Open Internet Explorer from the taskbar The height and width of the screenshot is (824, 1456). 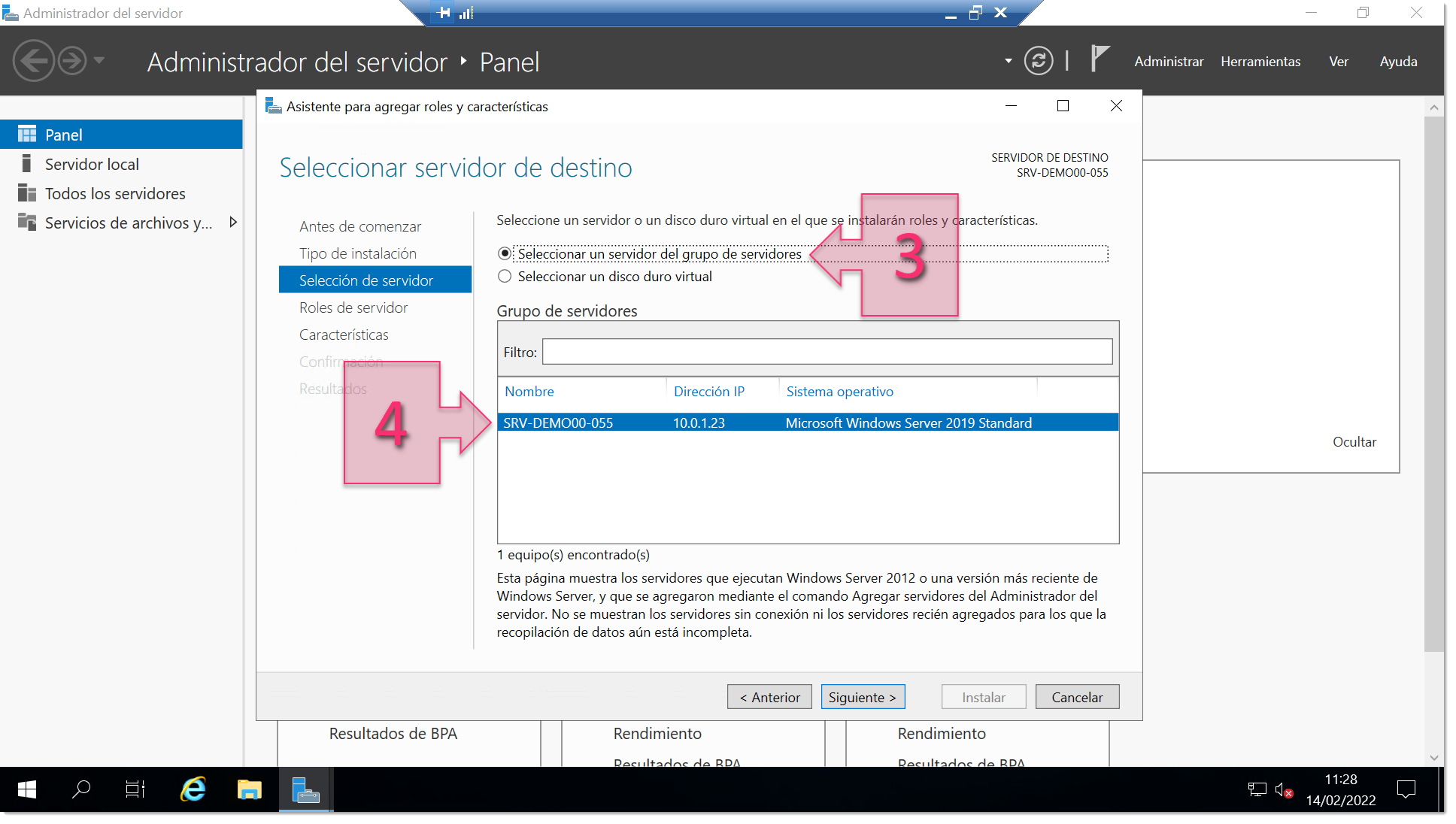[x=192, y=789]
